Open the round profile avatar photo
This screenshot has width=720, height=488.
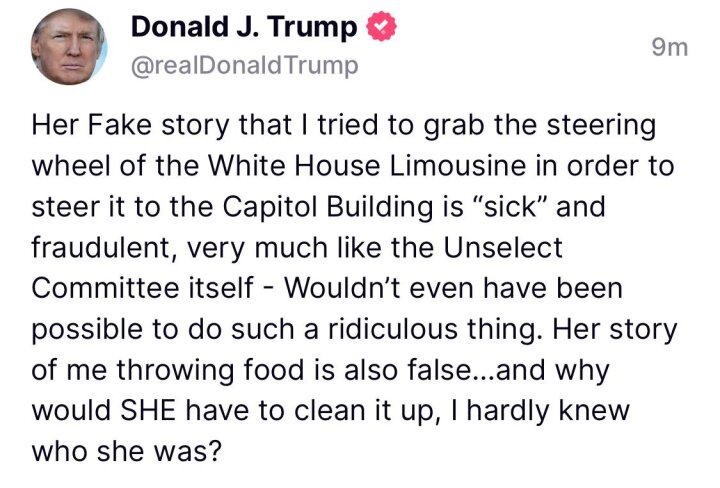click(69, 46)
